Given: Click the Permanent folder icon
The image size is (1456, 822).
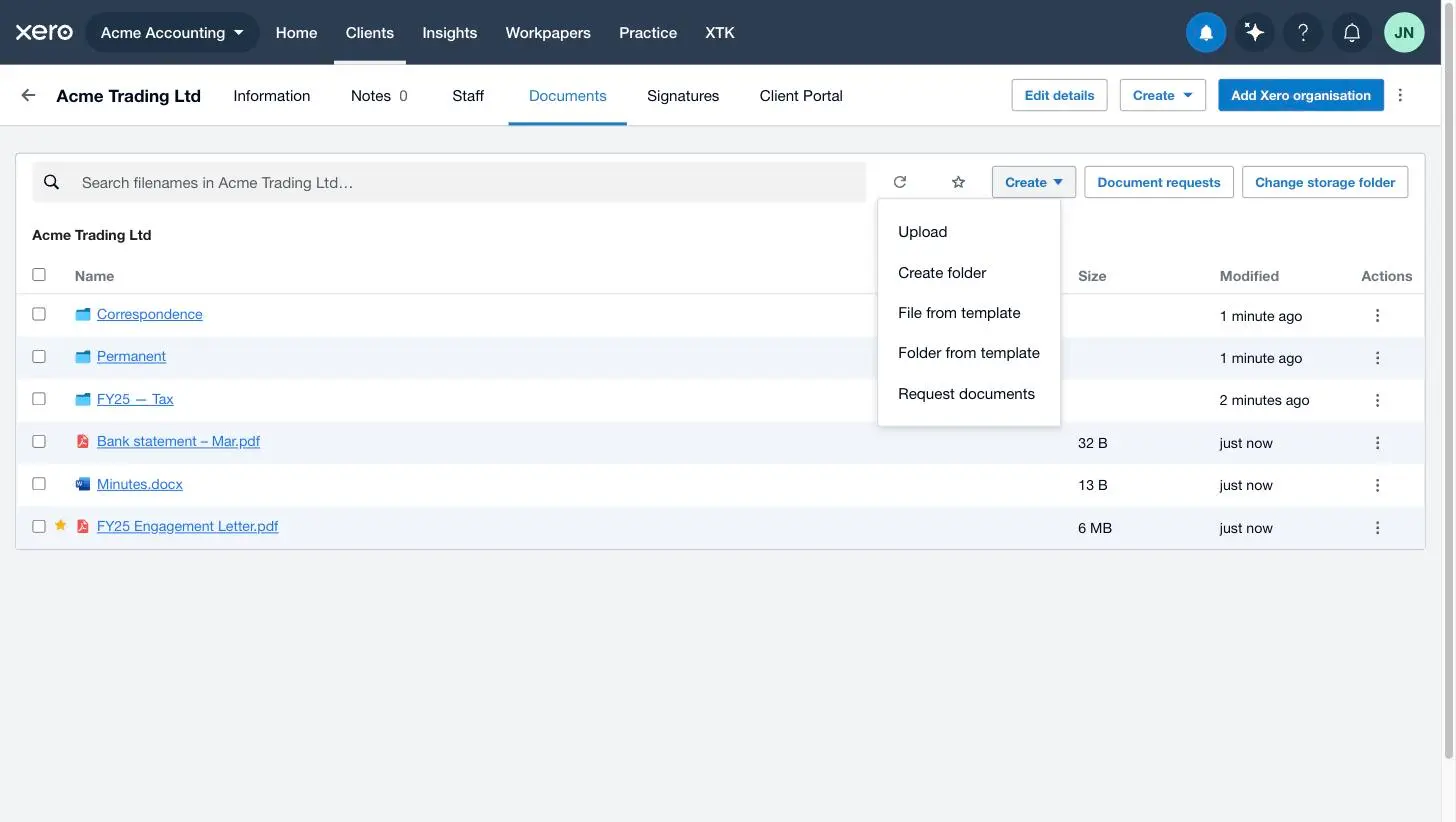Looking at the screenshot, I should coord(83,356).
